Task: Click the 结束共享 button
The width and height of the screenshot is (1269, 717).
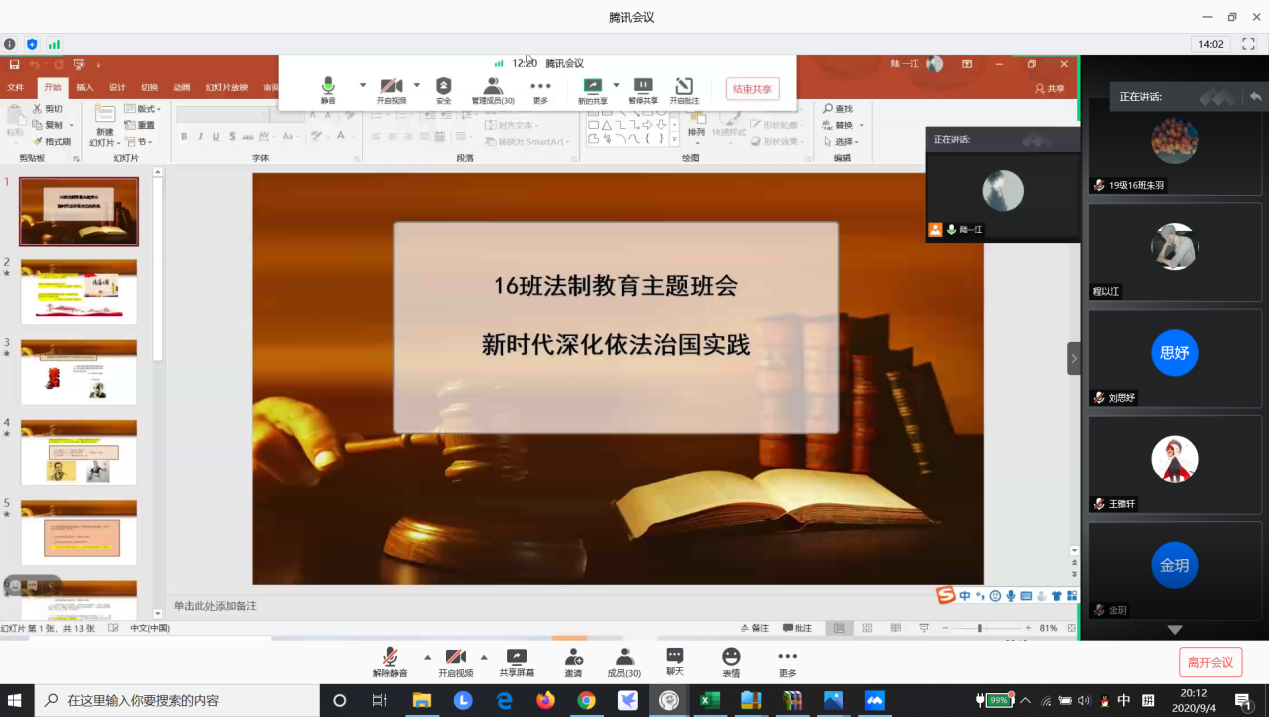Action: point(752,89)
